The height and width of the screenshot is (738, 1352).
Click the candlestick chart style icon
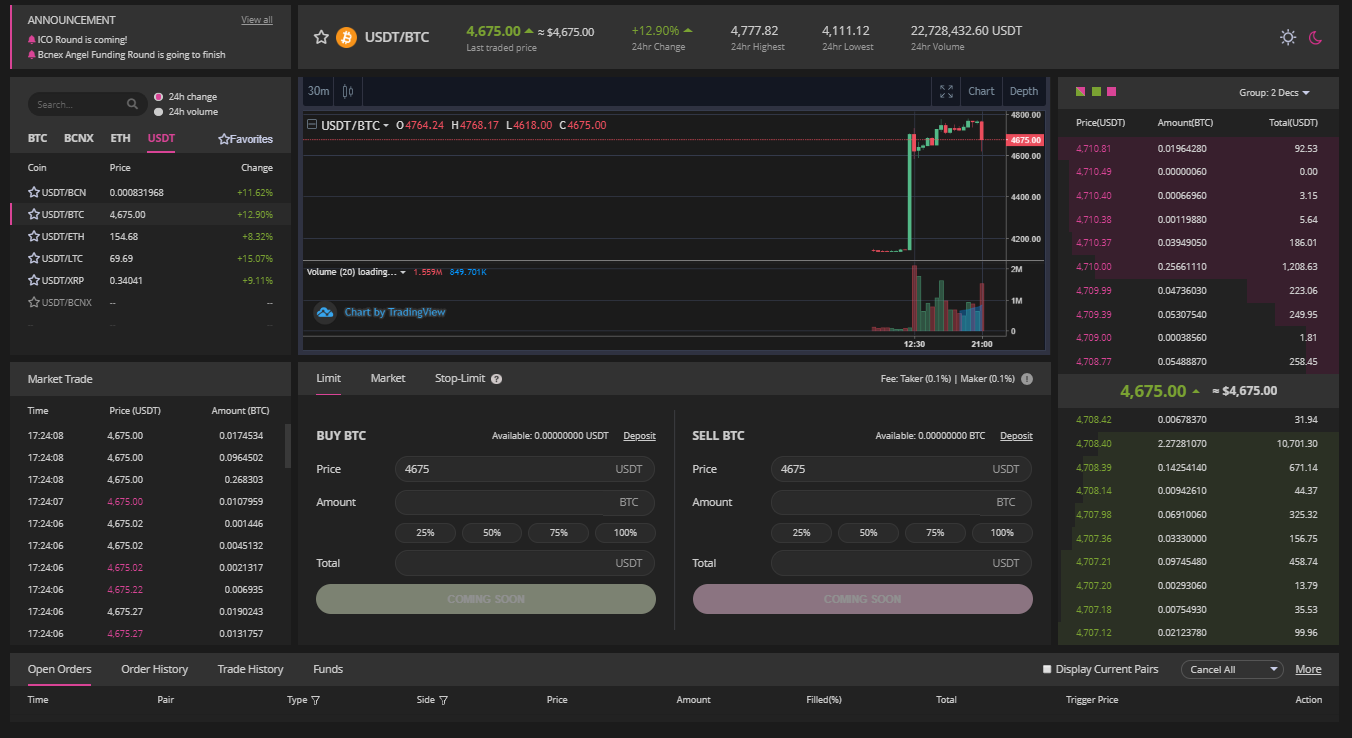pos(347,91)
